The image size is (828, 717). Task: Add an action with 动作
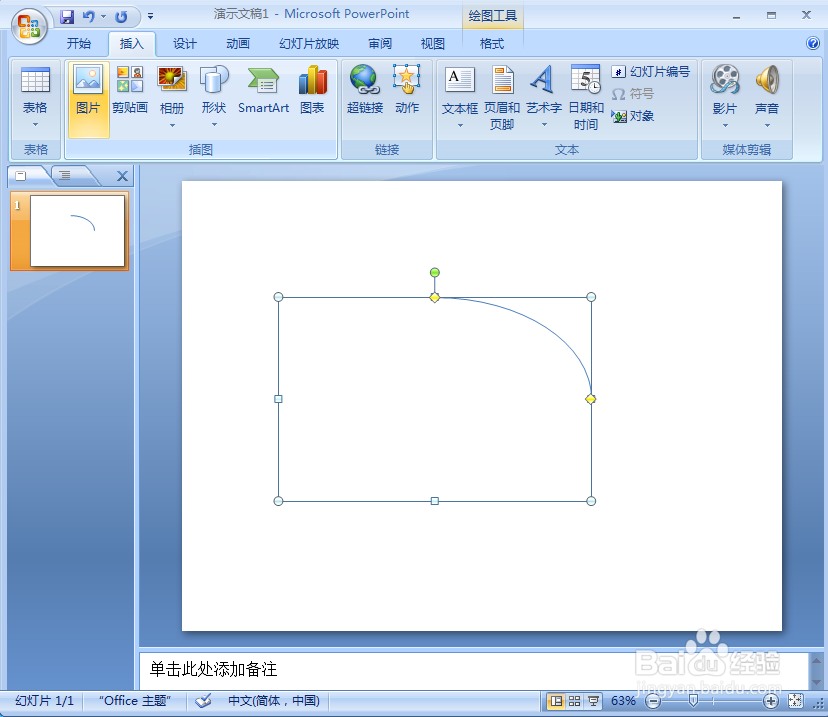click(x=407, y=90)
